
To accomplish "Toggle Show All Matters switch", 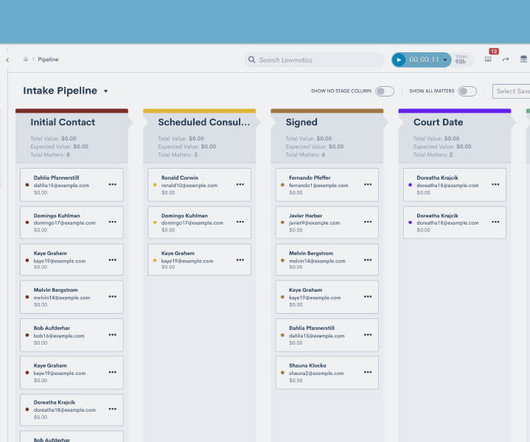I will [467, 91].
